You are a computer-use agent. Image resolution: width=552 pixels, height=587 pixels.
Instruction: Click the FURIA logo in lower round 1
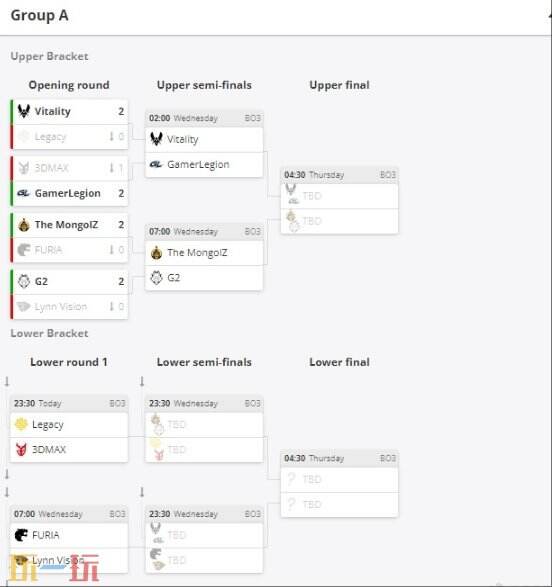click(x=21, y=535)
